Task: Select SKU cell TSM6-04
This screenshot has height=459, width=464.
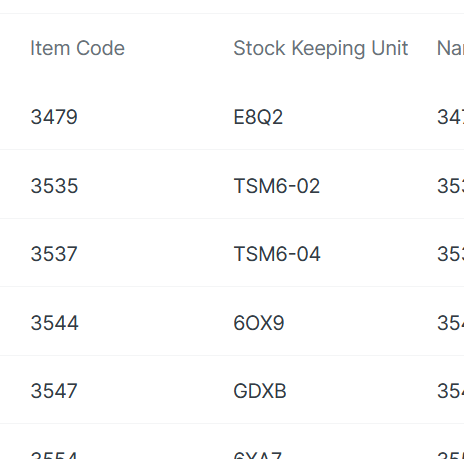Action: coord(277,254)
